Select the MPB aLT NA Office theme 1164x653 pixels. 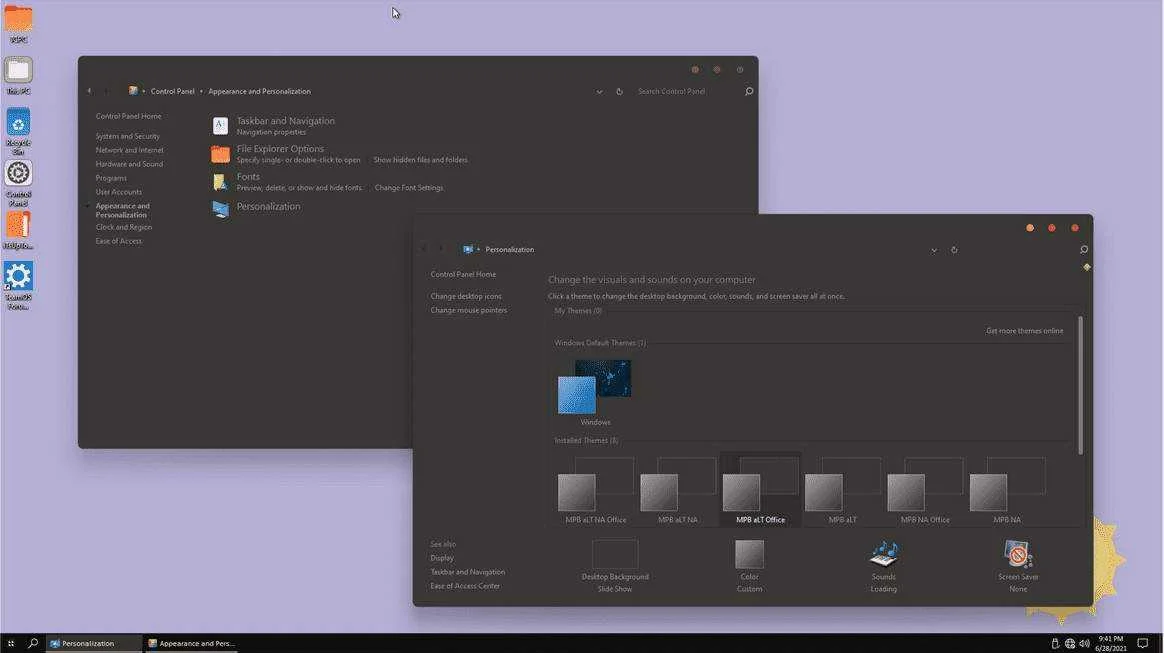(595, 490)
